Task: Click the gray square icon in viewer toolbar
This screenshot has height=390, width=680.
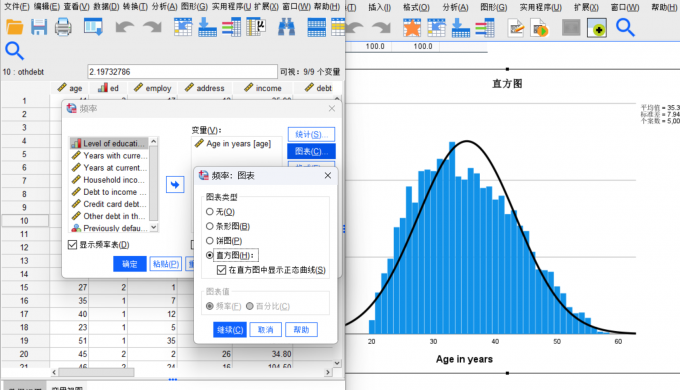Action: [x=571, y=28]
